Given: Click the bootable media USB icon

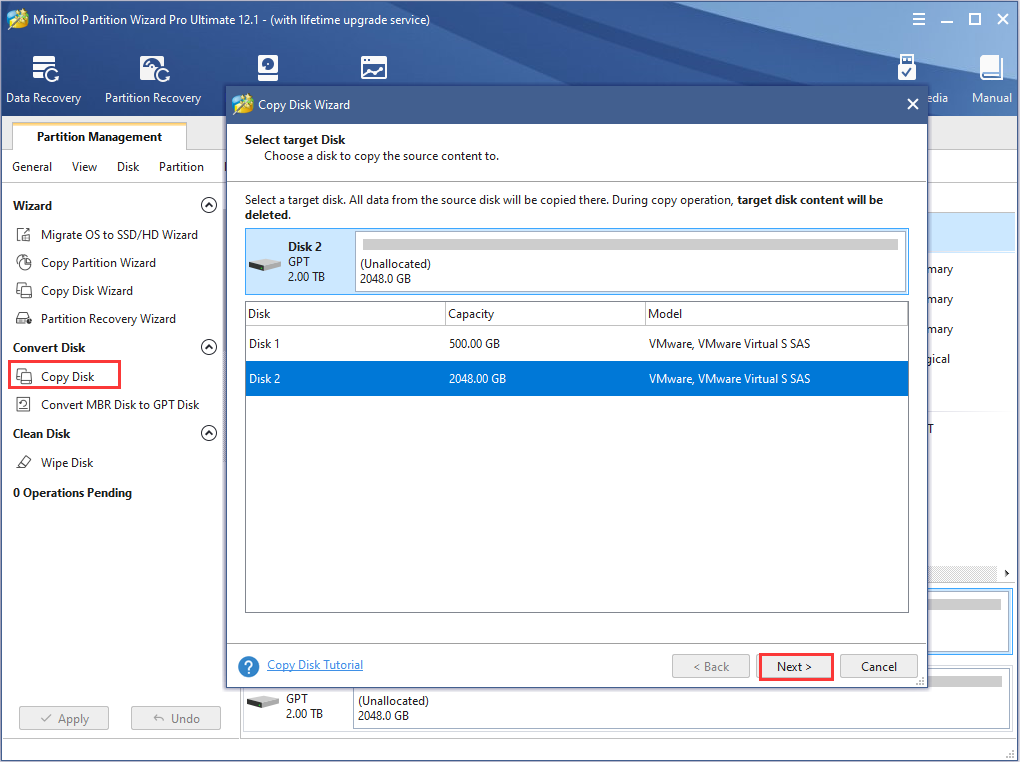Looking at the screenshot, I should (x=907, y=68).
